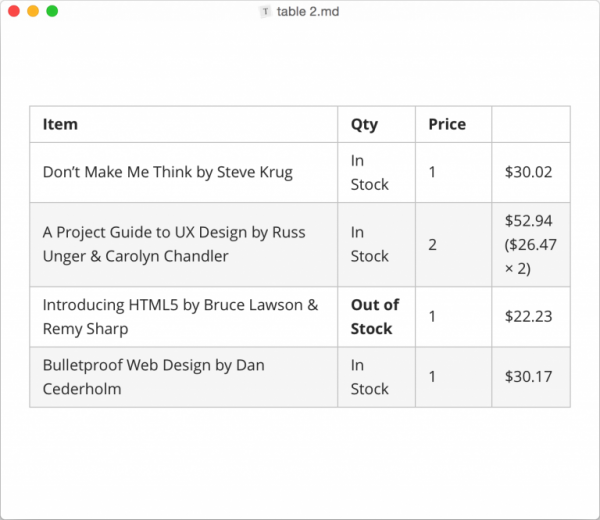Image resolution: width=600 pixels, height=520 pixels.
Task: Click the document icon beside table 2.md
Action: [265, 11]
